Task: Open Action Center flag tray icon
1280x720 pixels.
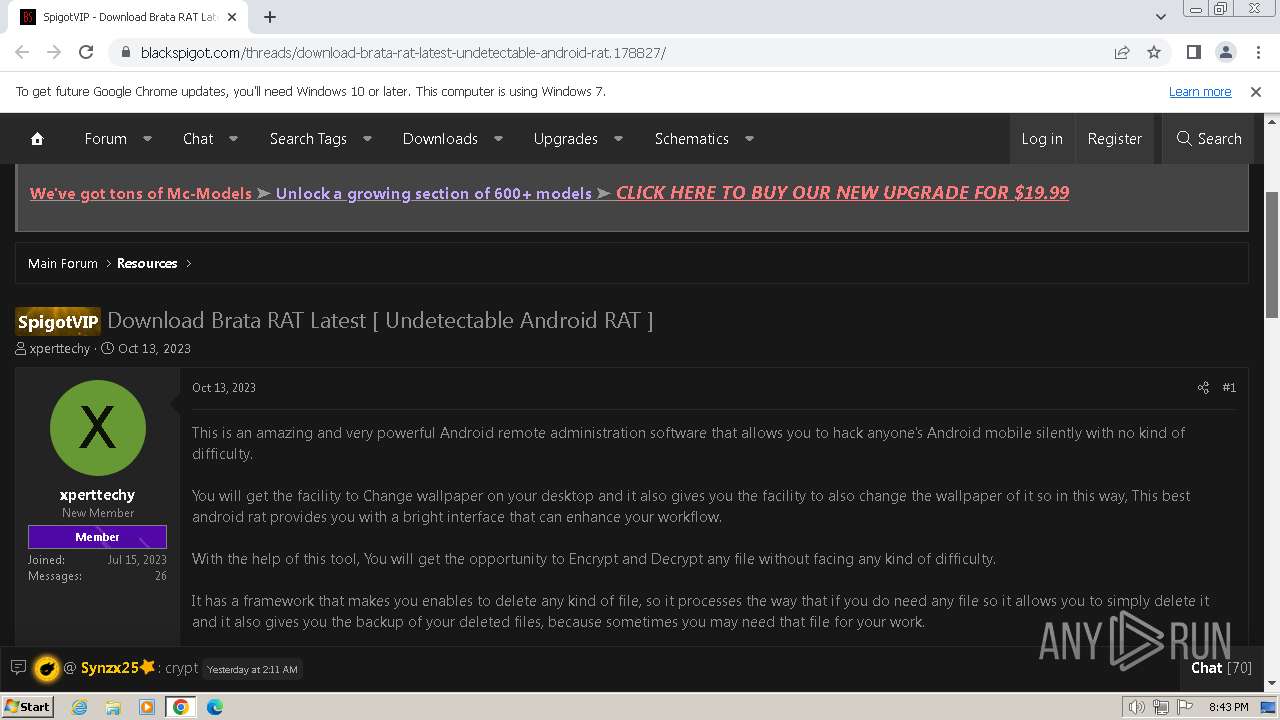Action: click(x=1183, y=707)
